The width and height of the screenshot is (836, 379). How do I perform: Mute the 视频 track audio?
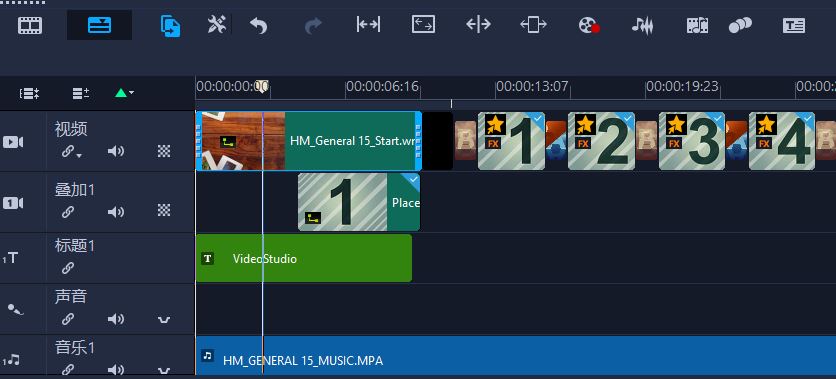tap(116, 151)
